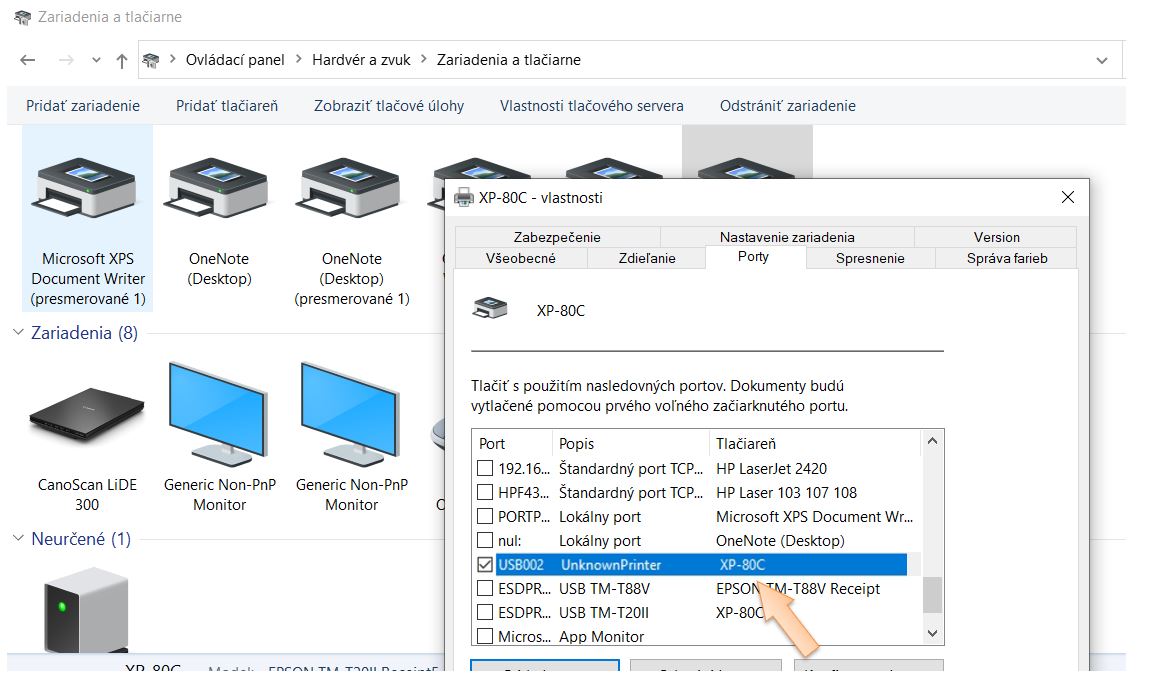
Task: Click Vlastnosti tlačového servera
Action: click(x=591, y=106)
